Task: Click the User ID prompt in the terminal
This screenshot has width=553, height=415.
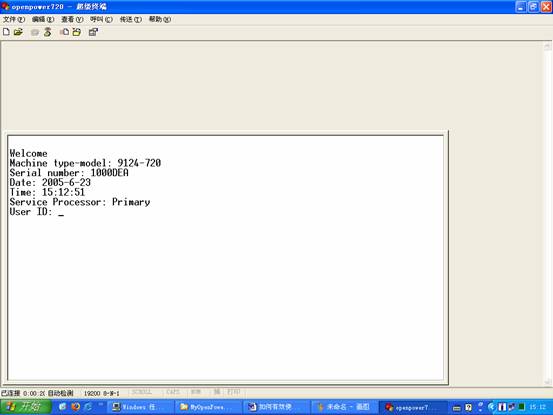Action: (x=31, y=212)
